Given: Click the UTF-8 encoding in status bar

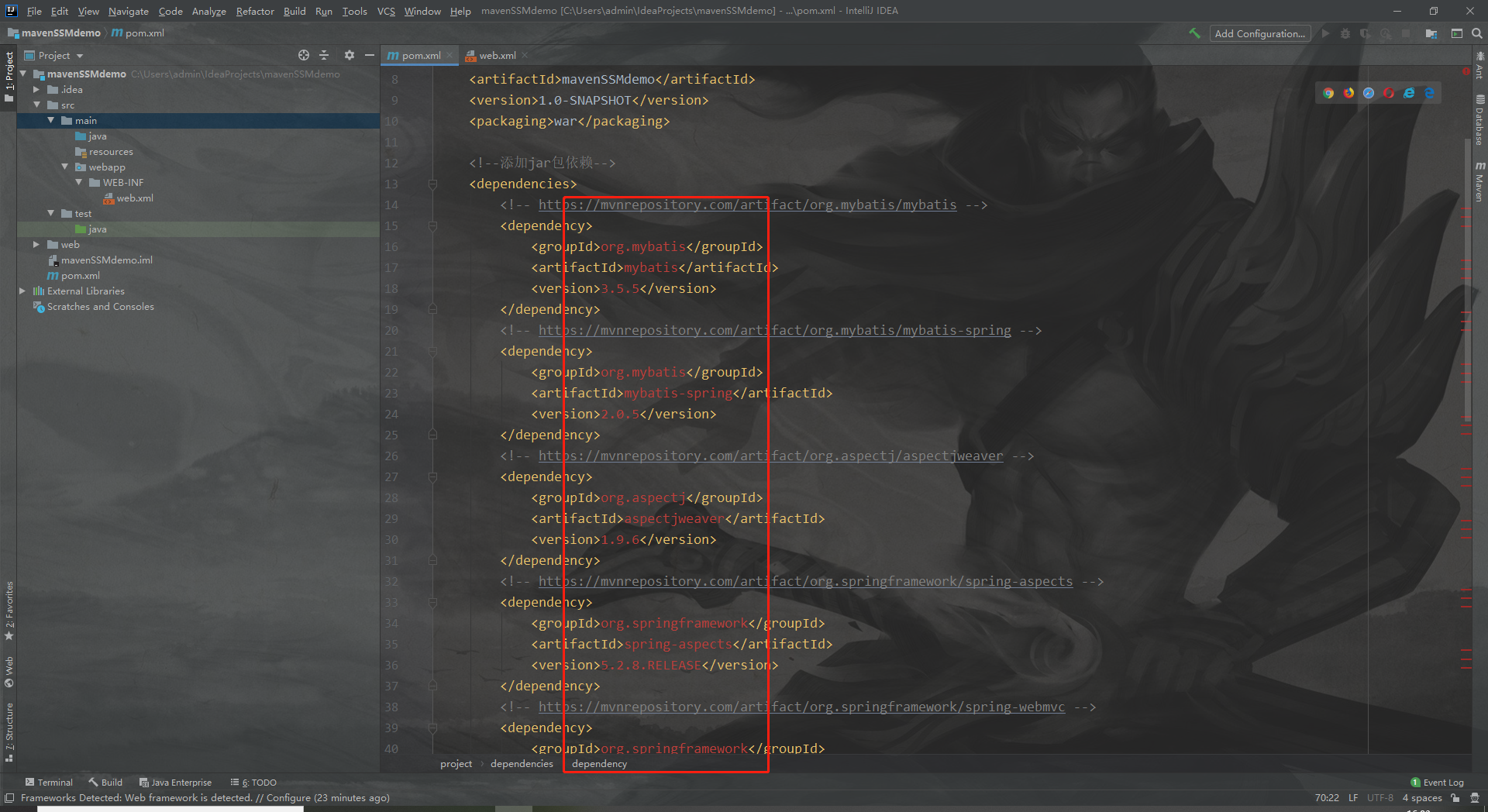Looking at the screenshot, I should pyautogui.click(x=1379, y=797).
